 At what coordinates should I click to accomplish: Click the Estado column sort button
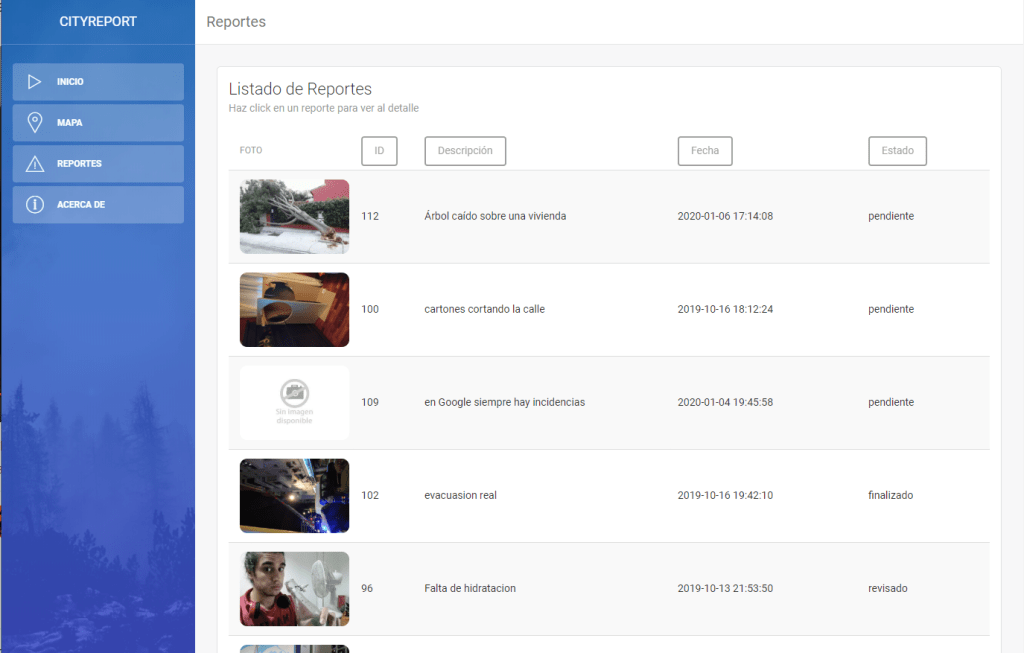[897, 151]
